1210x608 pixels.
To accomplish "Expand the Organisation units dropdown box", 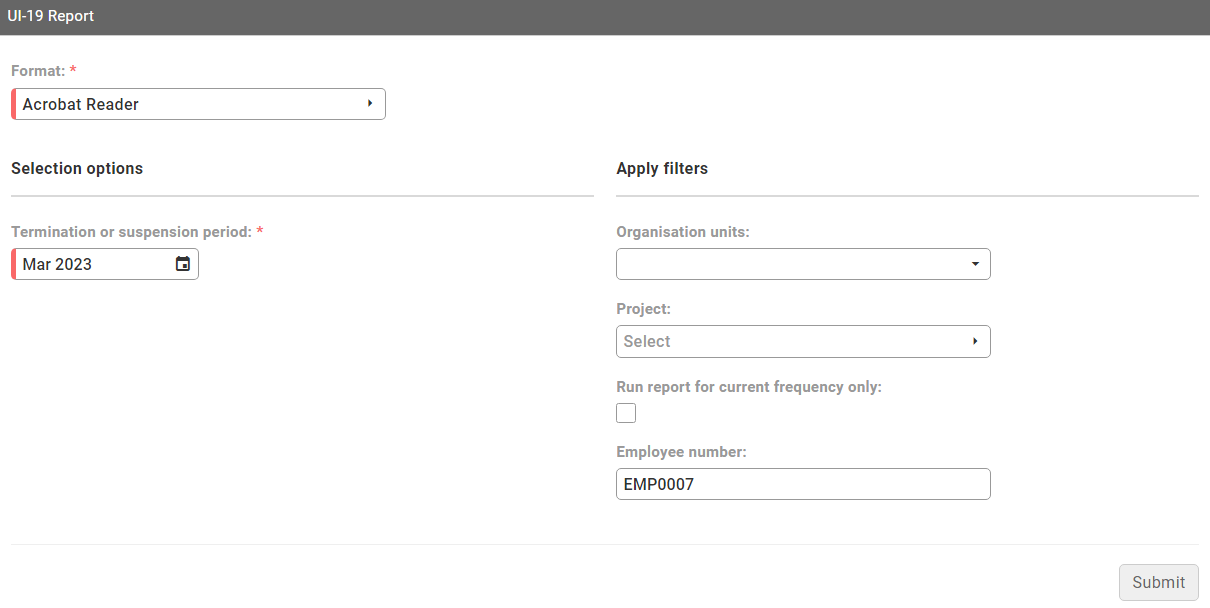I will 790,264.
